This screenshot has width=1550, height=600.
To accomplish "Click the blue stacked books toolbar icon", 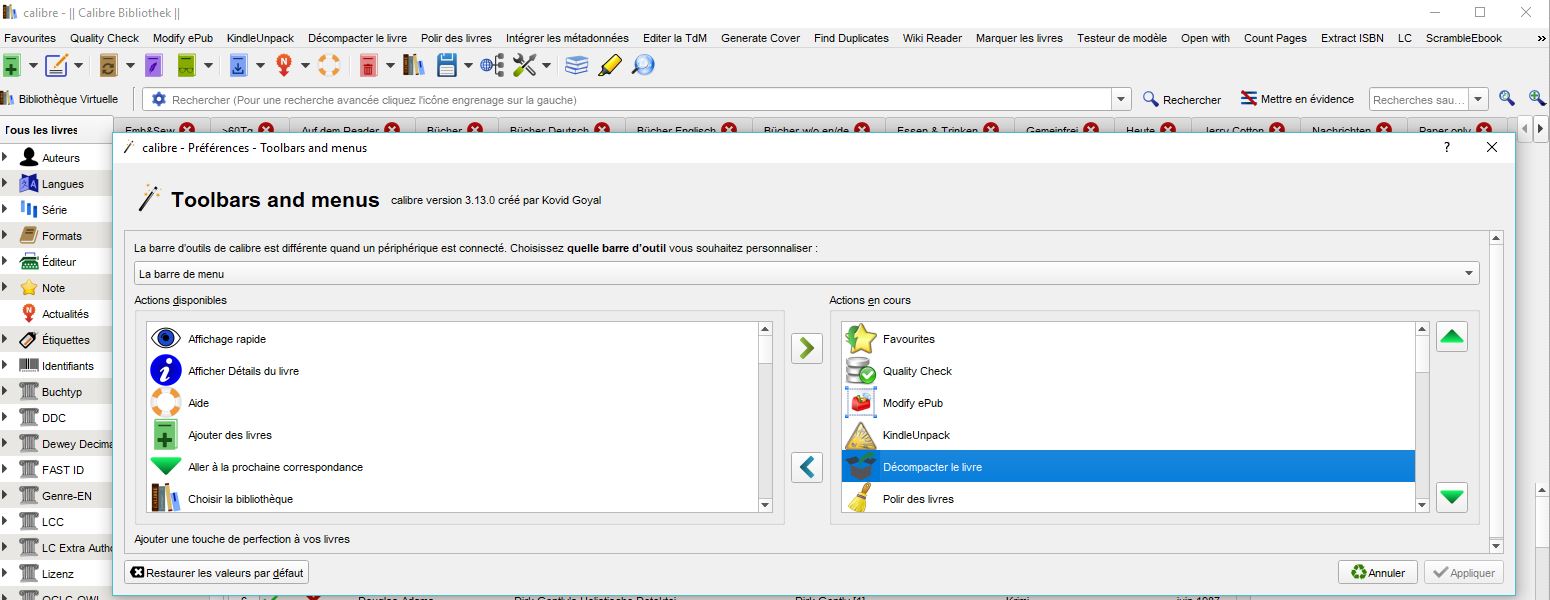I will coord(577,66).
